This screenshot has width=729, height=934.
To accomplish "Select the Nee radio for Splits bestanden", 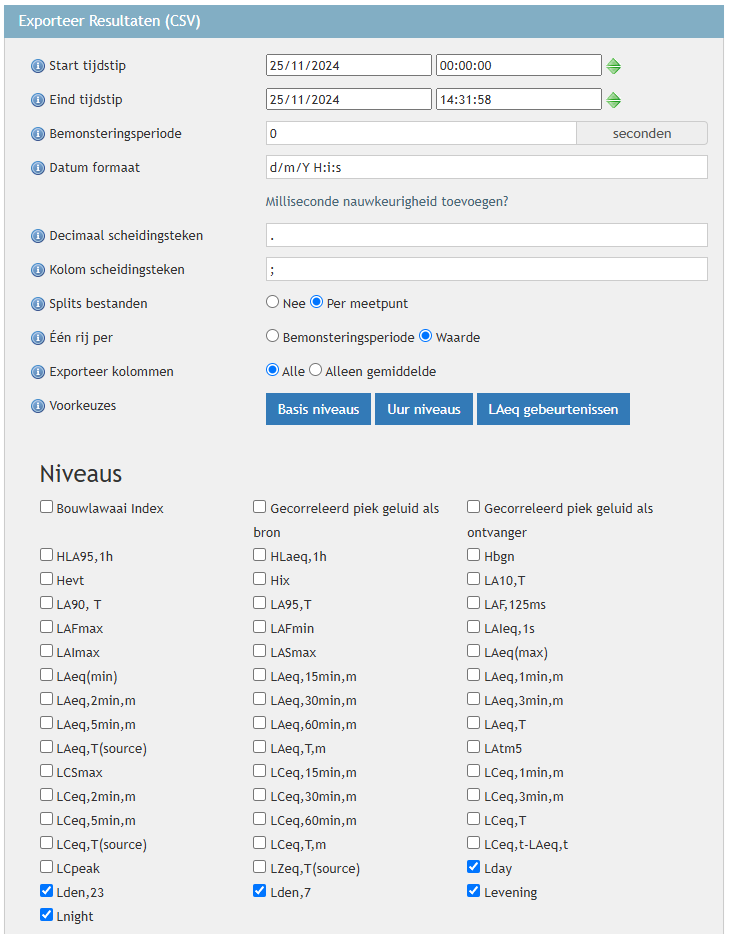I will tap(272, 302).
